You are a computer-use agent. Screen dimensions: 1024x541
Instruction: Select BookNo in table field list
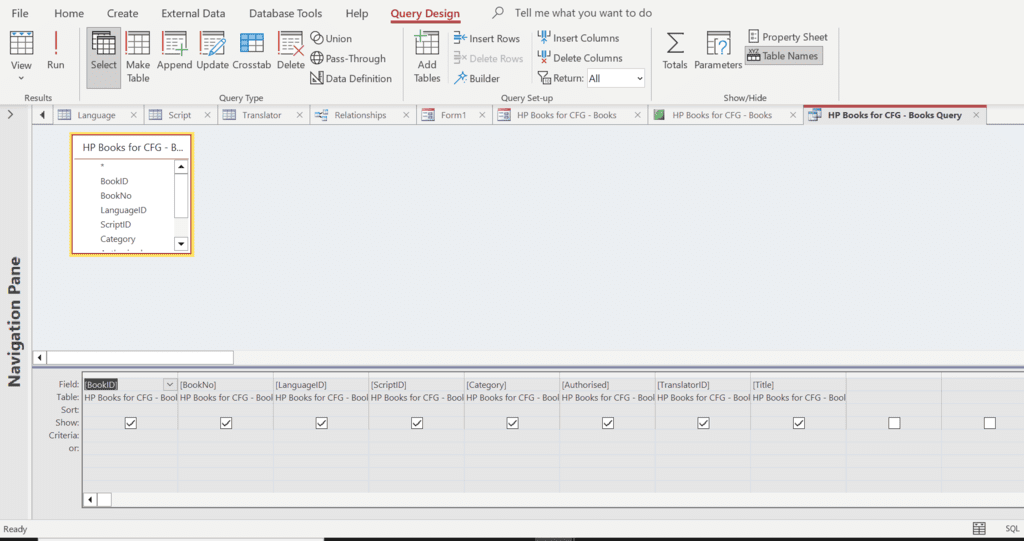click(x=116, y=195)
